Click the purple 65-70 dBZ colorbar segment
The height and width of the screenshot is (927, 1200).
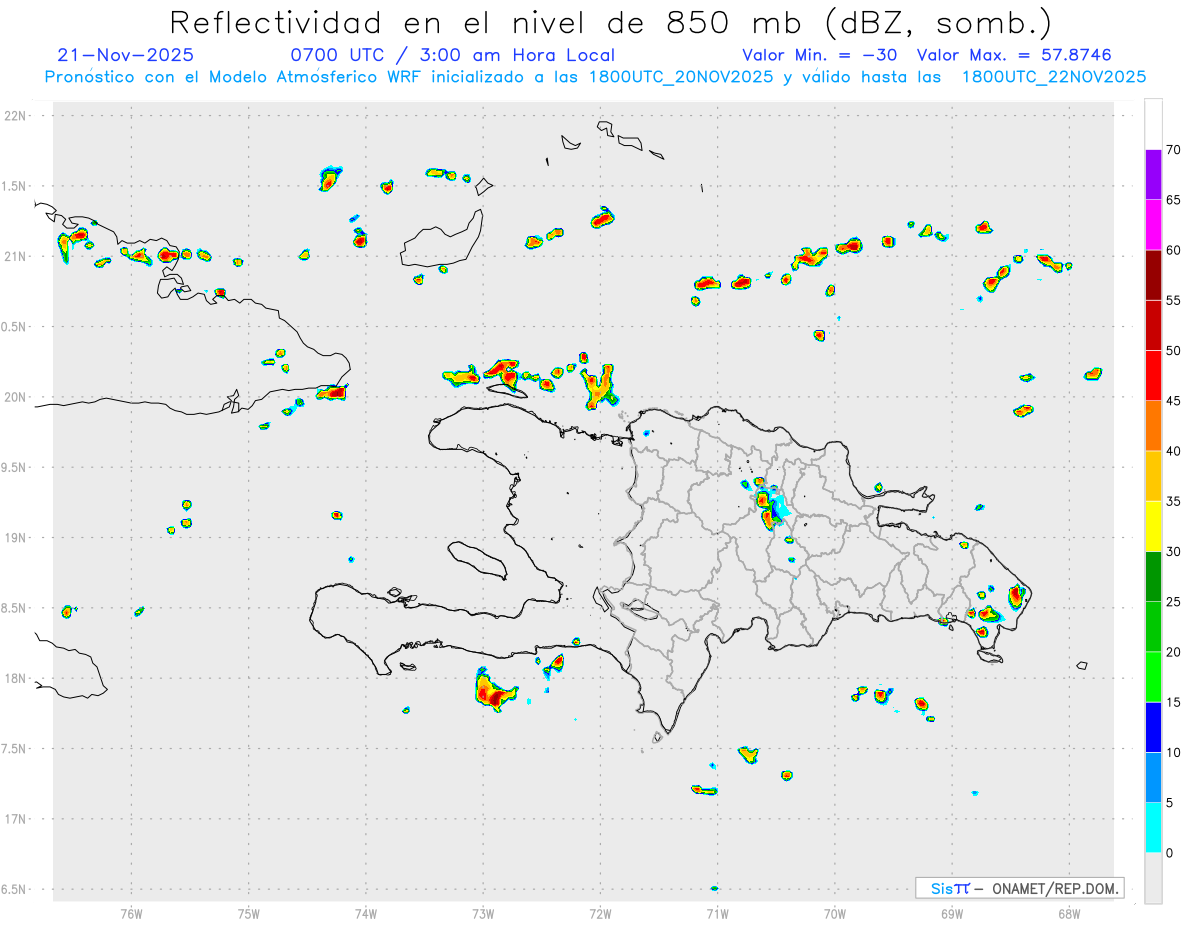tap(1154, 174)
